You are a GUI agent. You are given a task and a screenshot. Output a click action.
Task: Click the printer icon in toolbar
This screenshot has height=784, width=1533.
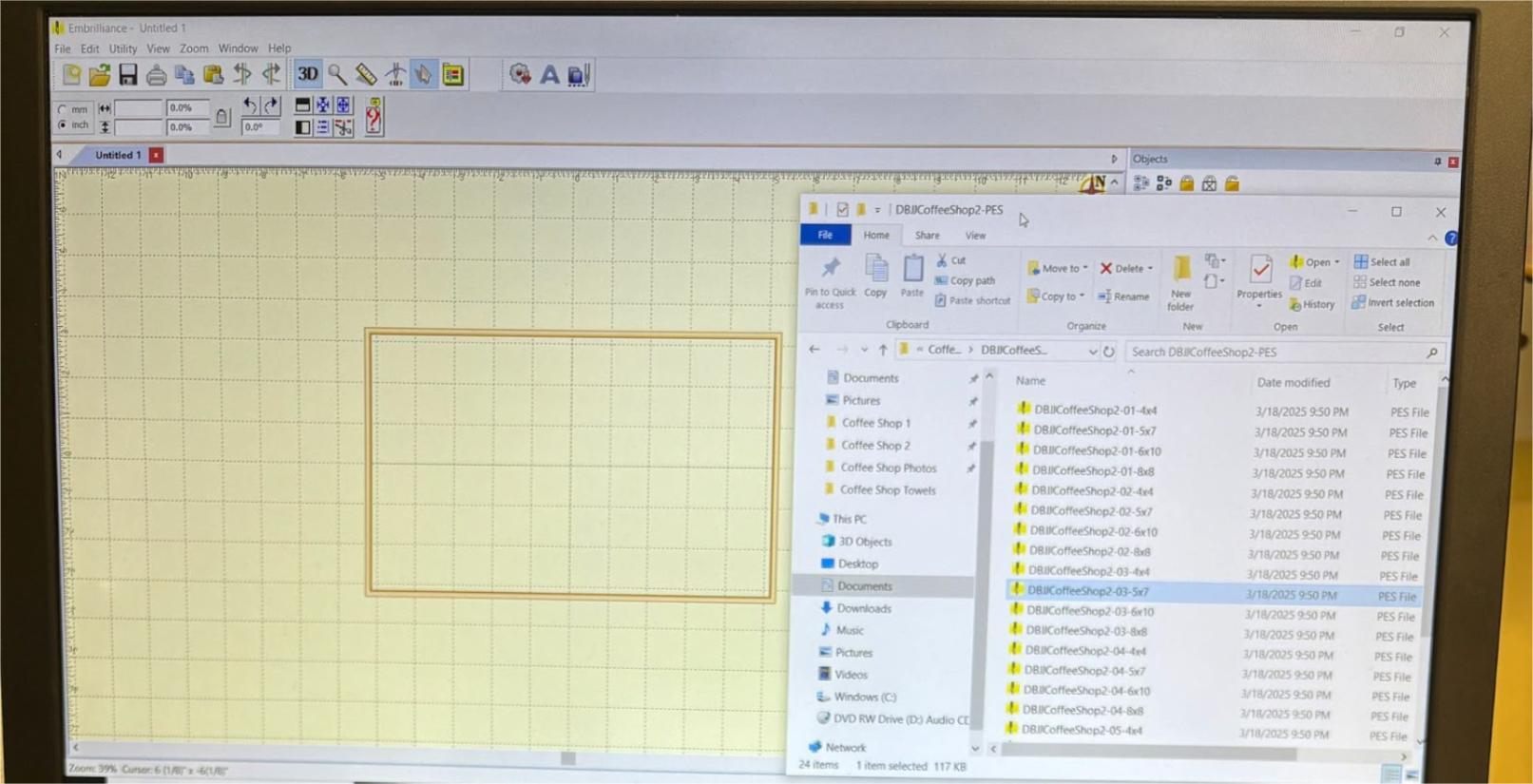(x=156, y=74)
